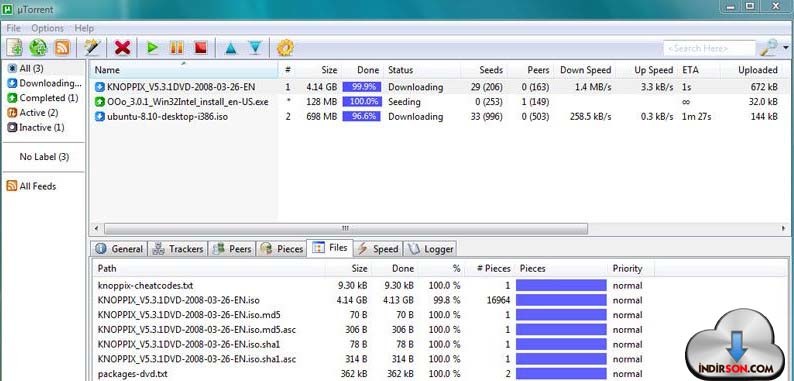Image resolution: width=794 pixels, height=381 pixels.
Task: Open the File menu
Action: [14, 28]
